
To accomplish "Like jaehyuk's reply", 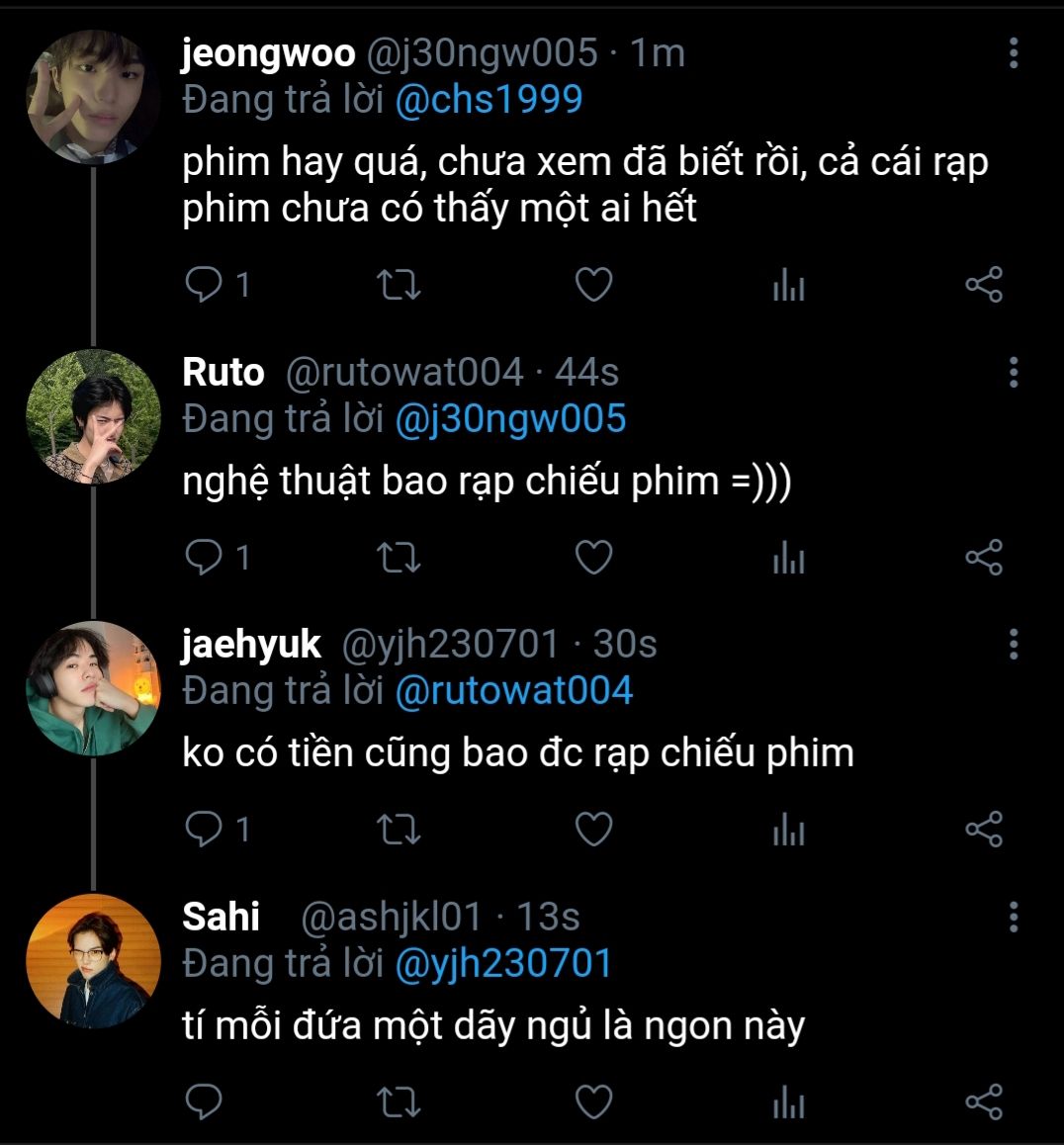I will point(593,830).
